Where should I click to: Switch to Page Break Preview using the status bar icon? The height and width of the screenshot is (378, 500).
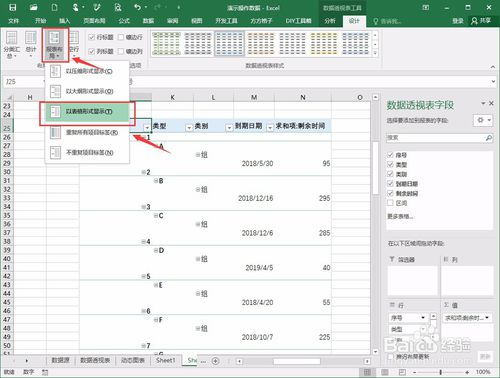402,372
